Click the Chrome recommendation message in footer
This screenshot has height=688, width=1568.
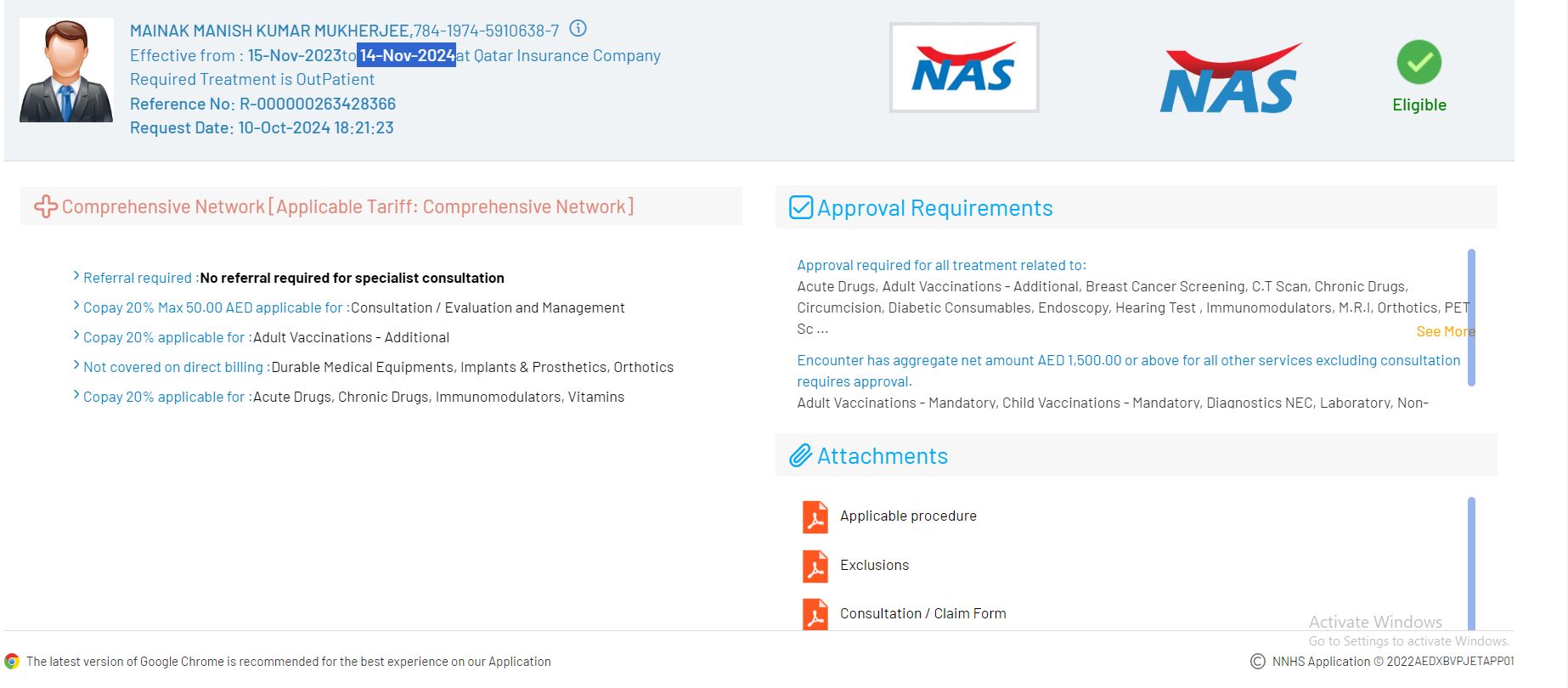289,662
